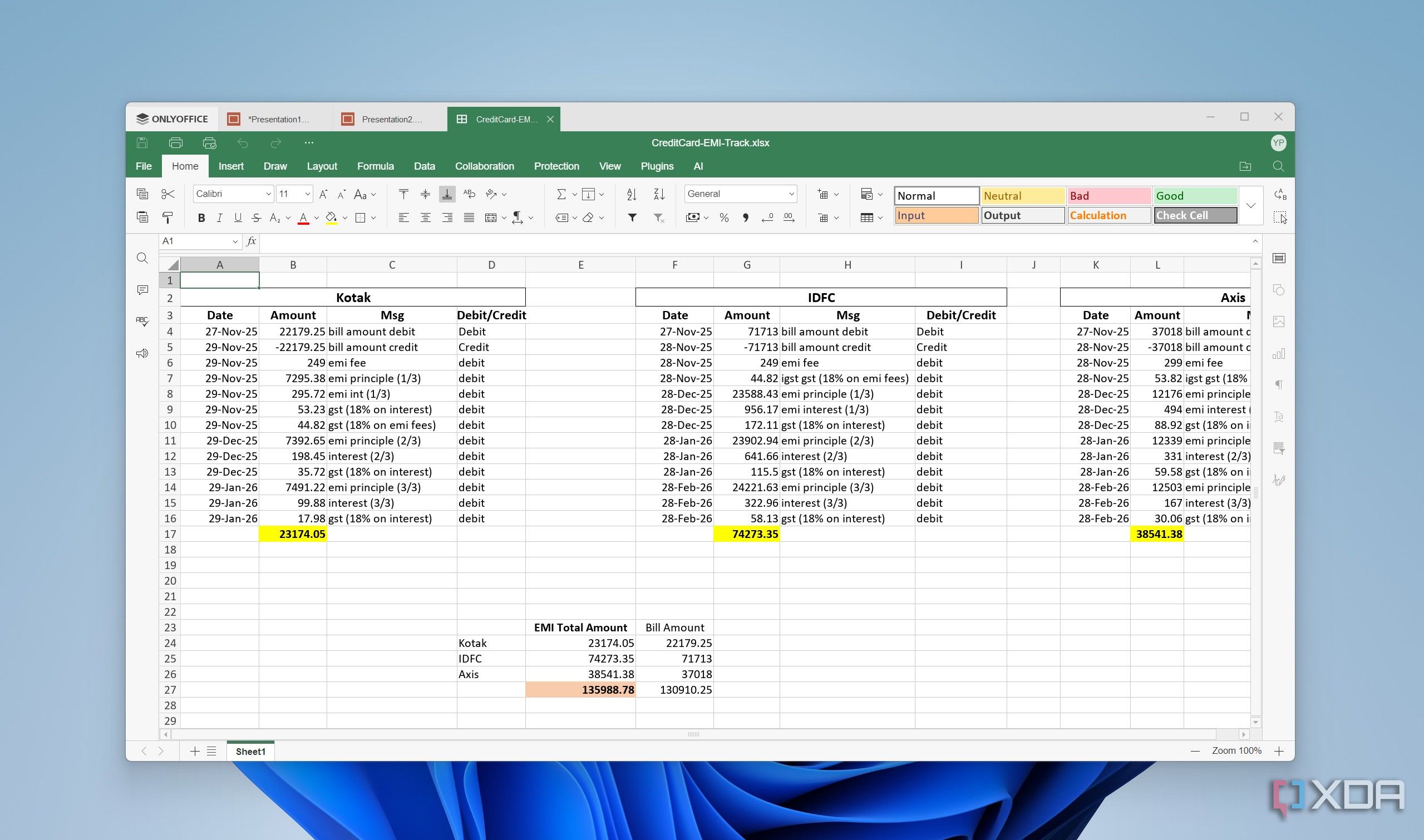Click Open file location icon
1424x840 pixels.
point(1245,166)
